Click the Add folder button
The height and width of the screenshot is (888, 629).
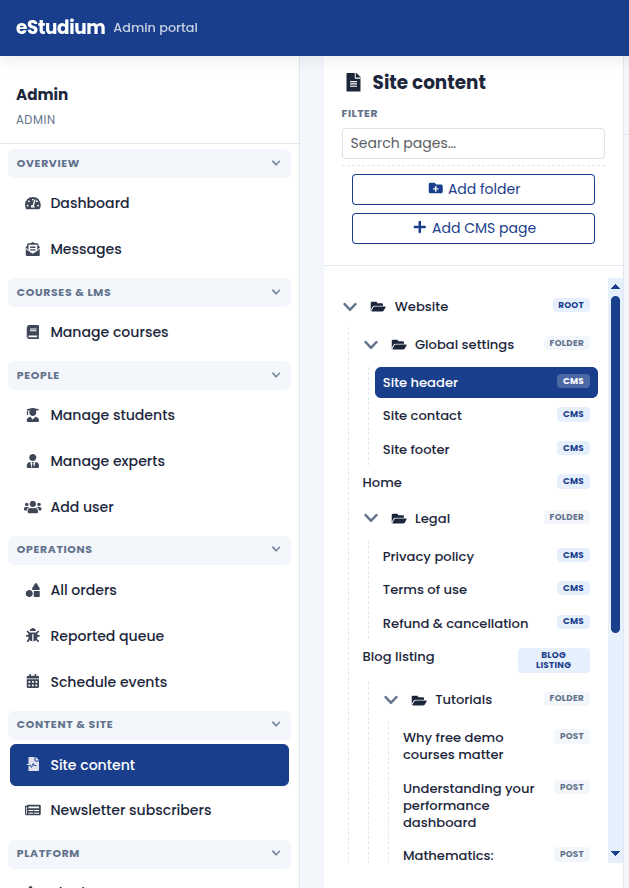(x=473, y=189)
